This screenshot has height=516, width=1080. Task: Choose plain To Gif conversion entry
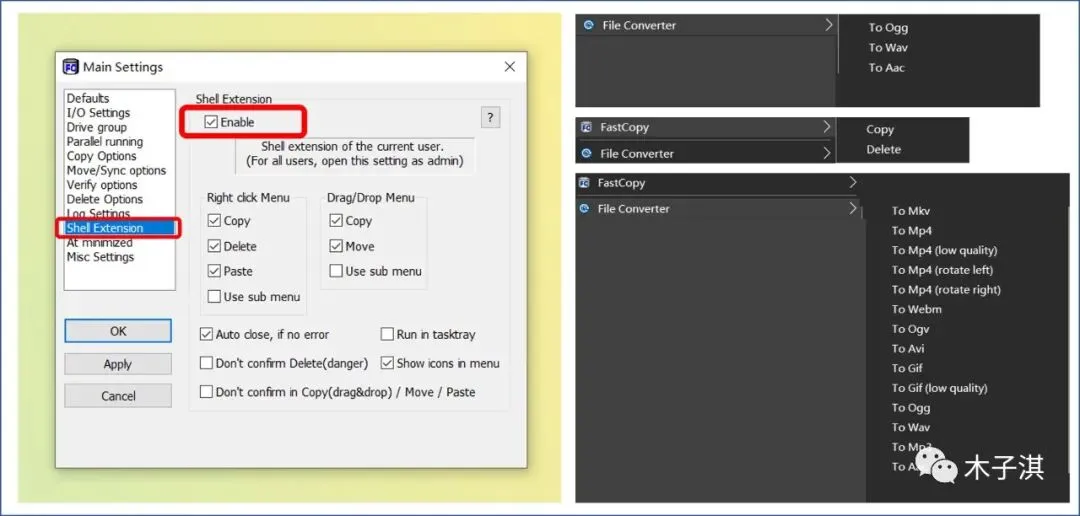point(907,368)
